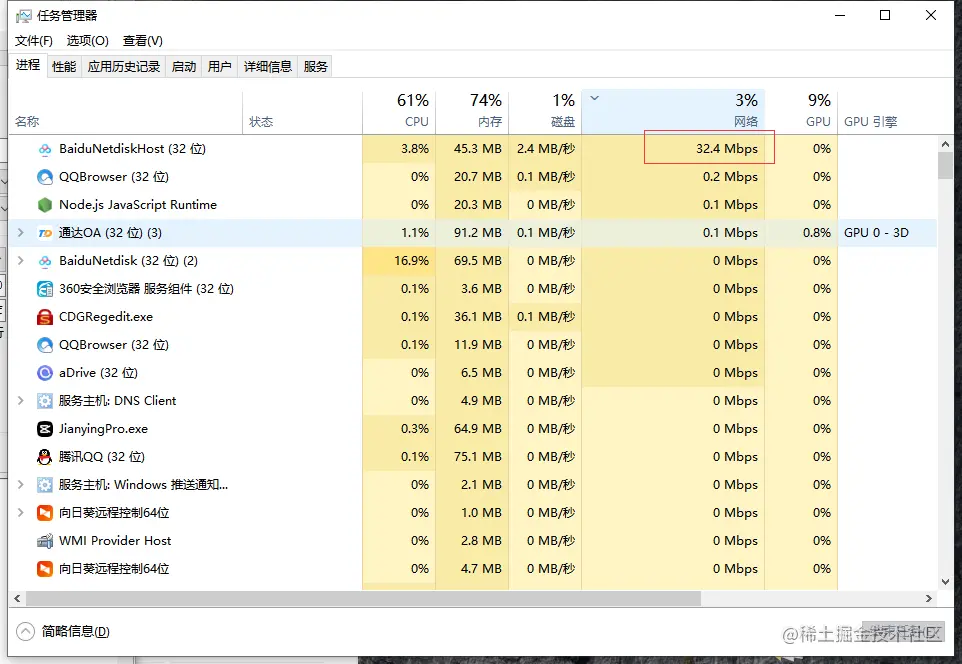Screen dimensions: 962x664
Task: Select the 进程 tab
Action: [x=28, y=65]
